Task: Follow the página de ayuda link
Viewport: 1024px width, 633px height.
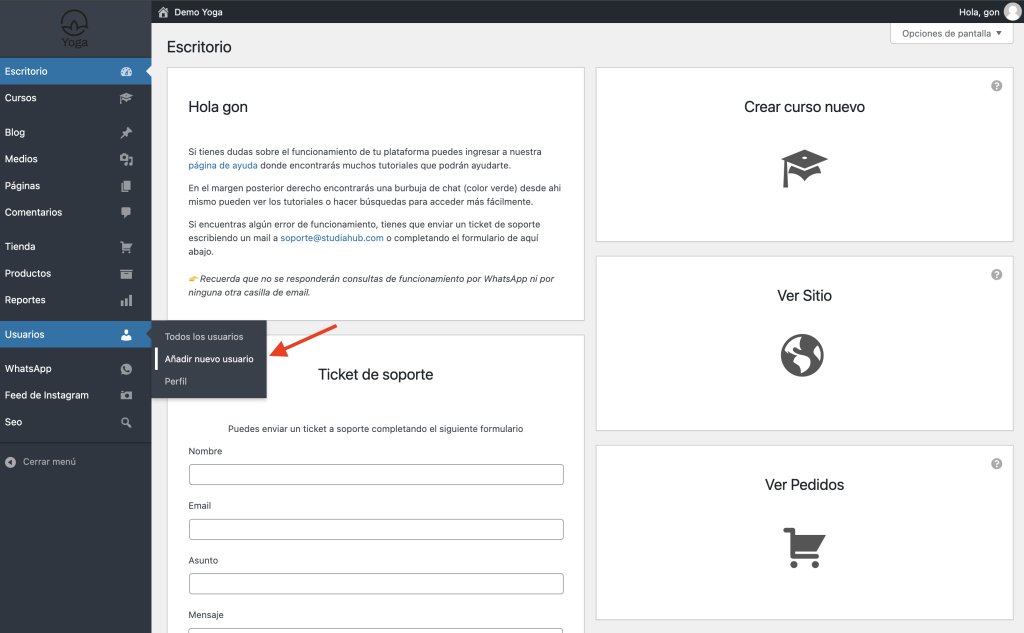Action: pos(222,165)
